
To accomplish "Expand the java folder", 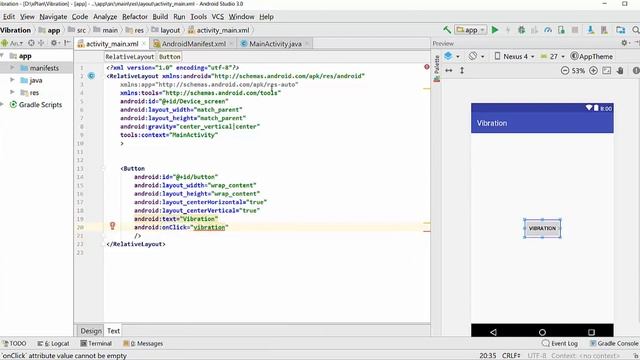I will (x=12, y=80).
